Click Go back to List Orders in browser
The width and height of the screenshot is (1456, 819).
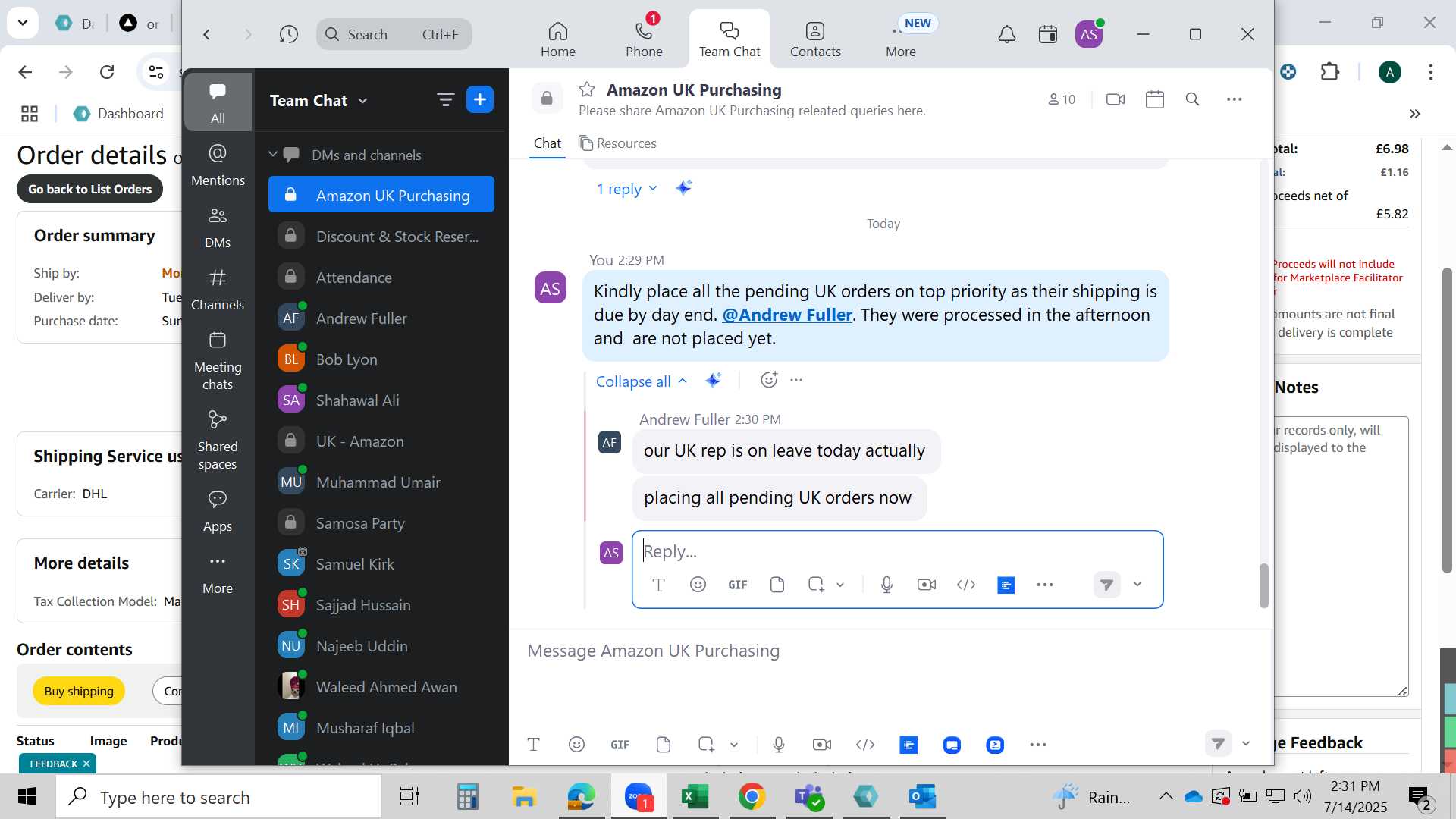click(89, 189)
